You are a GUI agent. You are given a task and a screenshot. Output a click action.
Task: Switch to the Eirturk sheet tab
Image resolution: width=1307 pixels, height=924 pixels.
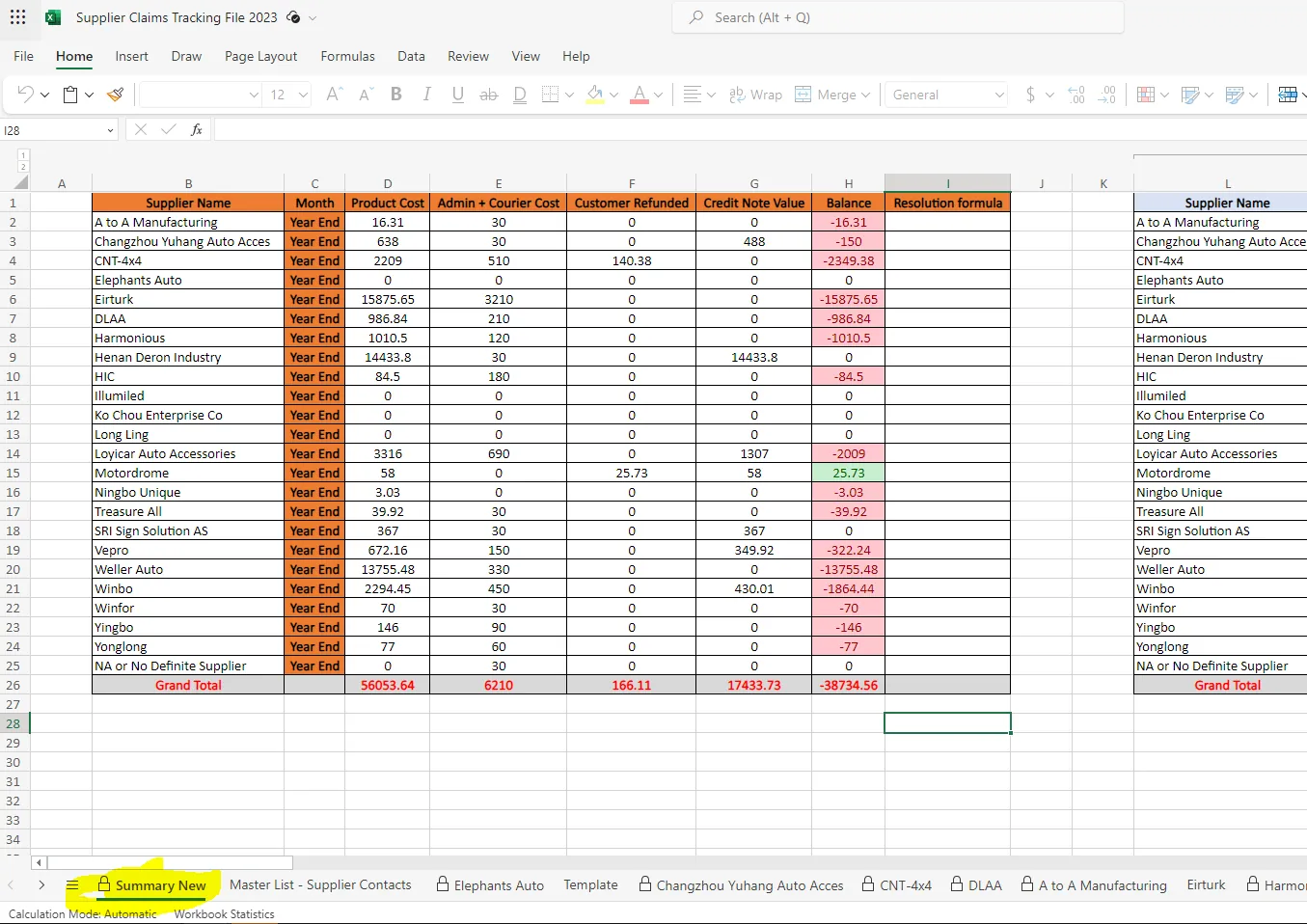(x=1206, y=884)
